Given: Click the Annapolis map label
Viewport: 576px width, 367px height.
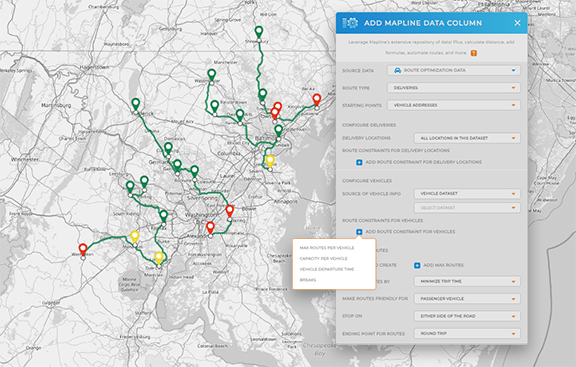Looking at the screenshot, I should (x=286, y=202).
